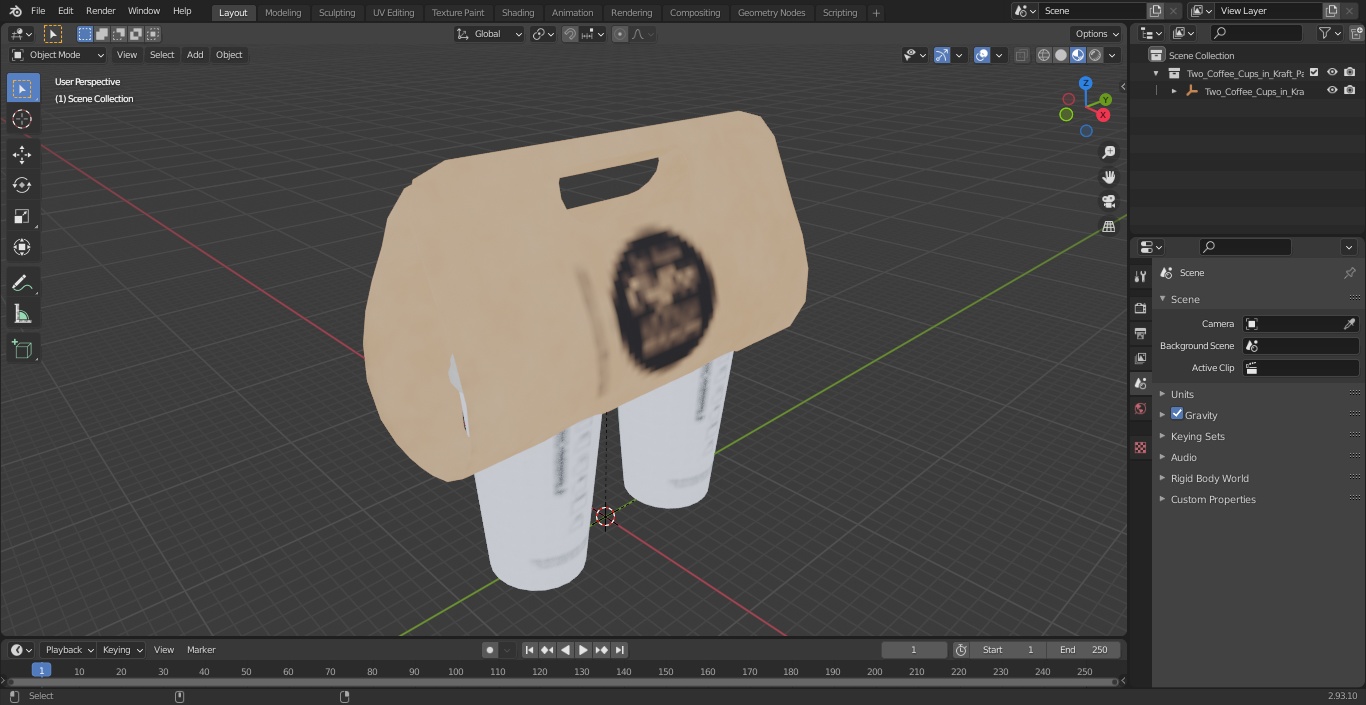Open the Output properties tab
Screen dimensions: 1366x705
(x=1140, y=333)
